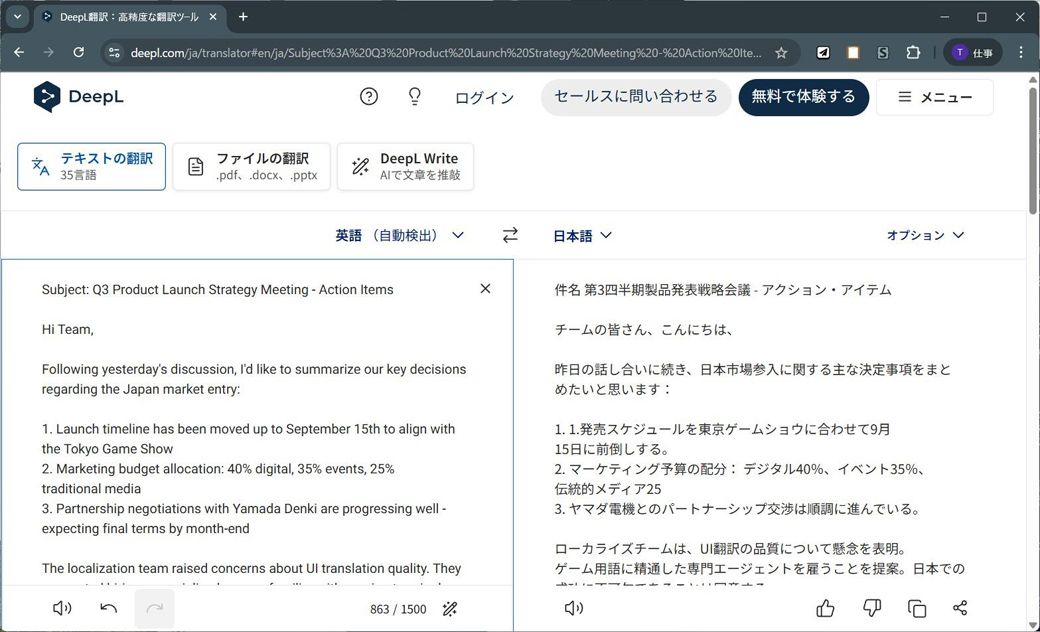Open the browser extensions puzzle icon
The image size is (1040, 632).
(913, 52)
